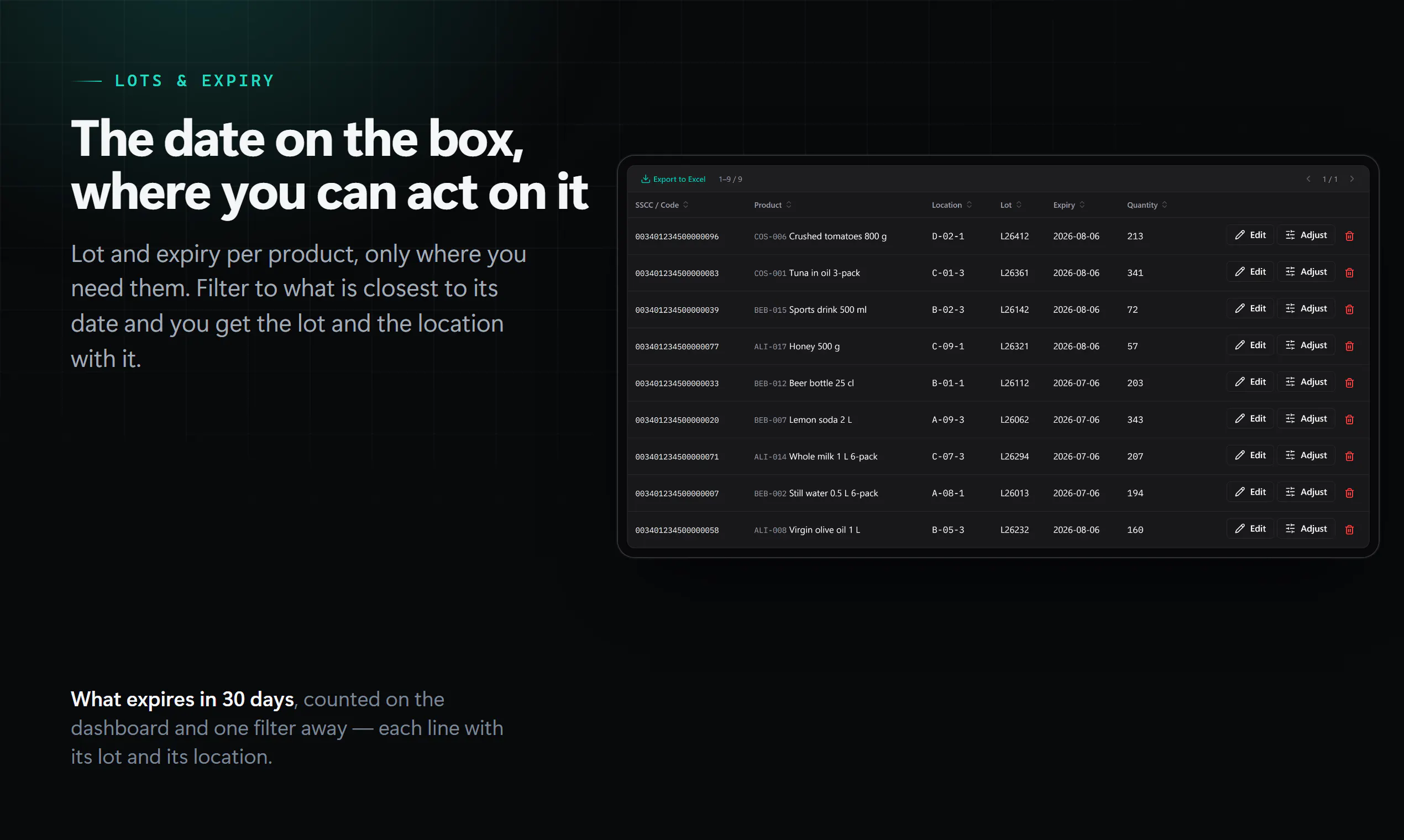This screenshot has width=1404, height=840.
Task: Delete the Tuna in oil 3-pack row
Action: [1349, 273]
